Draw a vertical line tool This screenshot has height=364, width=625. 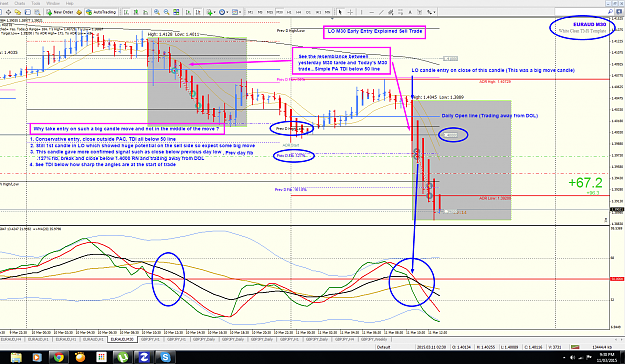(362, 12)
